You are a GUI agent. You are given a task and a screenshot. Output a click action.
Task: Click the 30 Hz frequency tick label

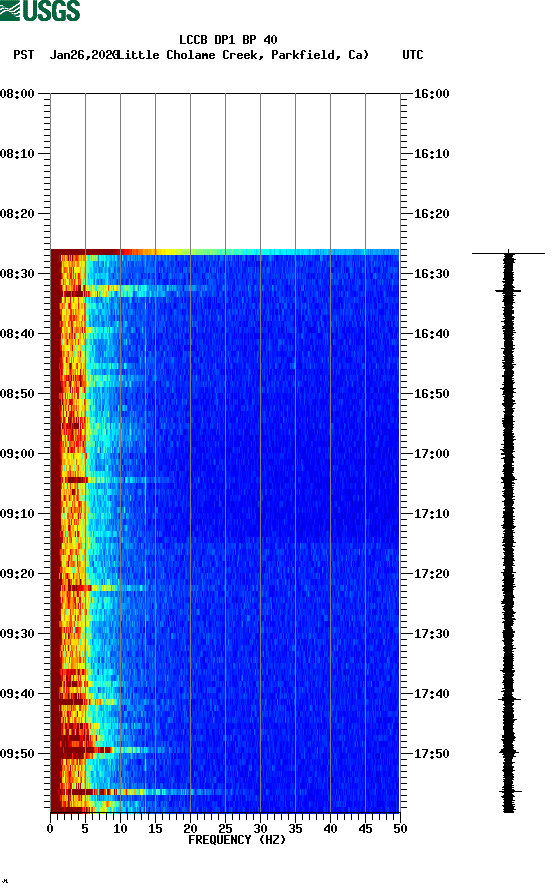[260, 828]
